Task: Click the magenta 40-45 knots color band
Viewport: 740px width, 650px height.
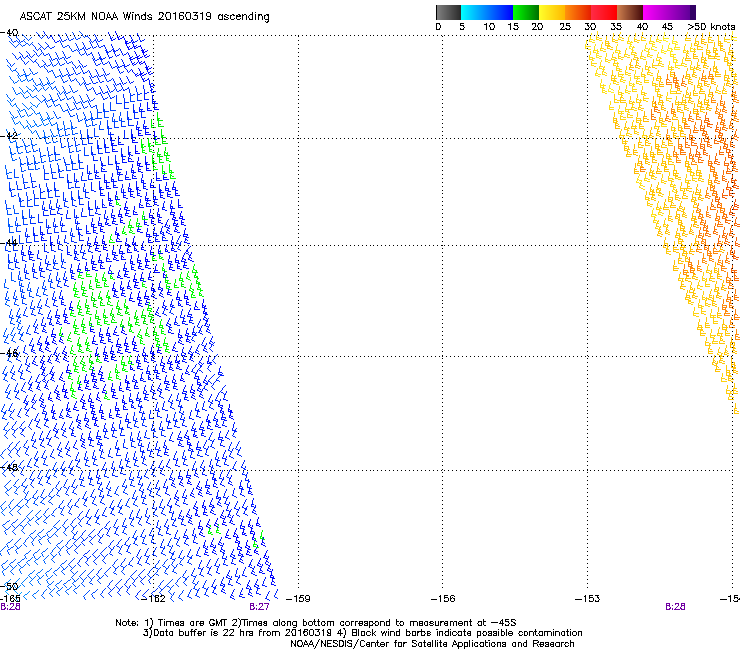Action: [656, 12]
